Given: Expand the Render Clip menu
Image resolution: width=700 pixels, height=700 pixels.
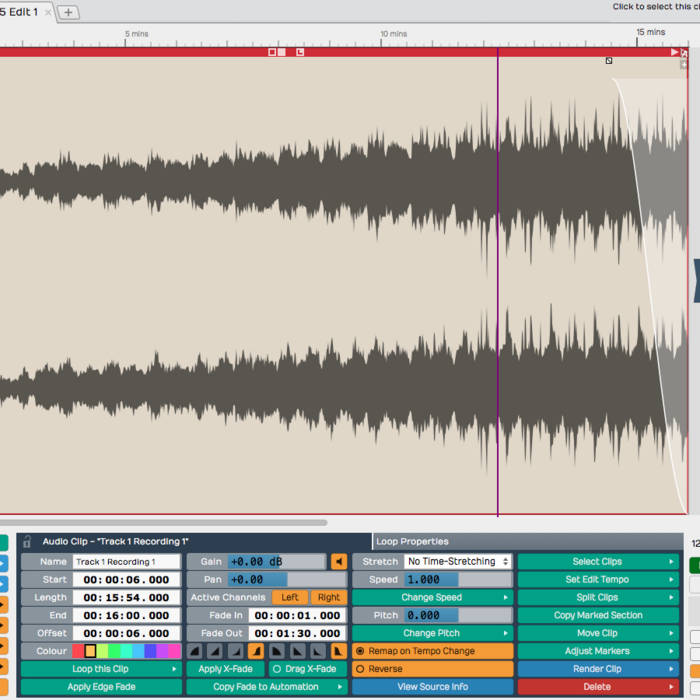Looking at the screenshot, I should (x=597, y=669).
